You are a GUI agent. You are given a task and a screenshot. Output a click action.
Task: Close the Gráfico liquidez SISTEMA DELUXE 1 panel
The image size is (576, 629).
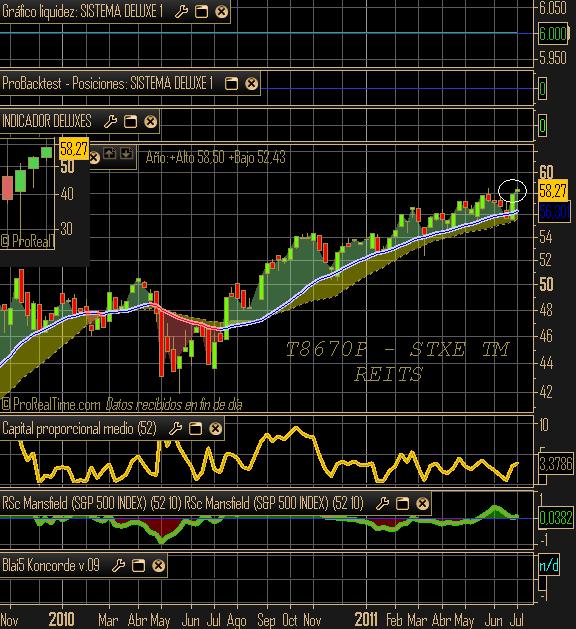(x=221, y=12)
